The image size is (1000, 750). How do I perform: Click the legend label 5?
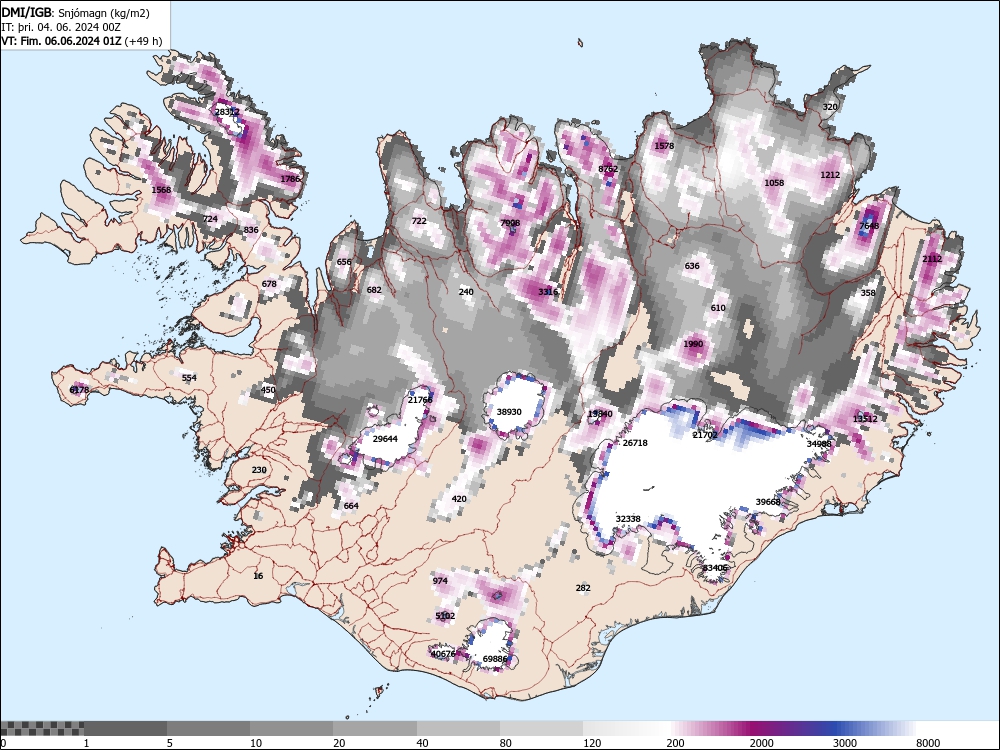tap(170, 743)
